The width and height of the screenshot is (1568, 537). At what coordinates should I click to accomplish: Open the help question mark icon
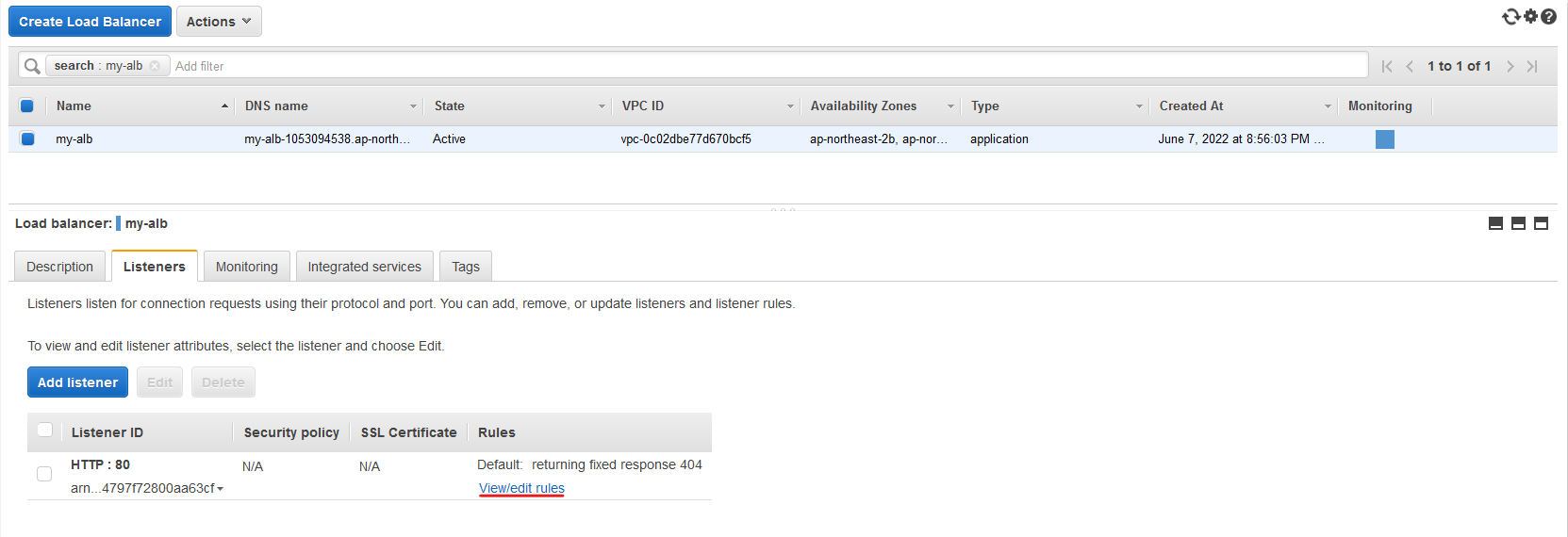pyautogui.click(x=1548, y=17)
